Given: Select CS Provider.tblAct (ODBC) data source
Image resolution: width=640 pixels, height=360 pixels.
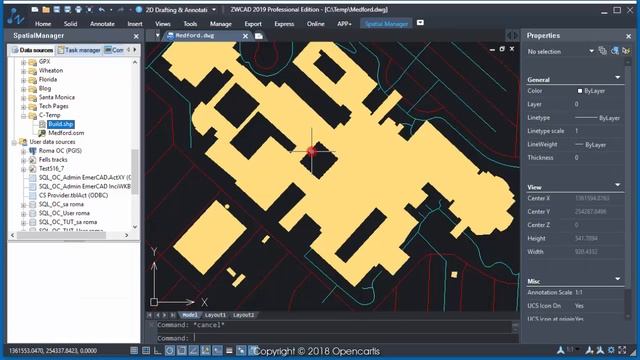Looking at the screenshot, I should [73, 196].
